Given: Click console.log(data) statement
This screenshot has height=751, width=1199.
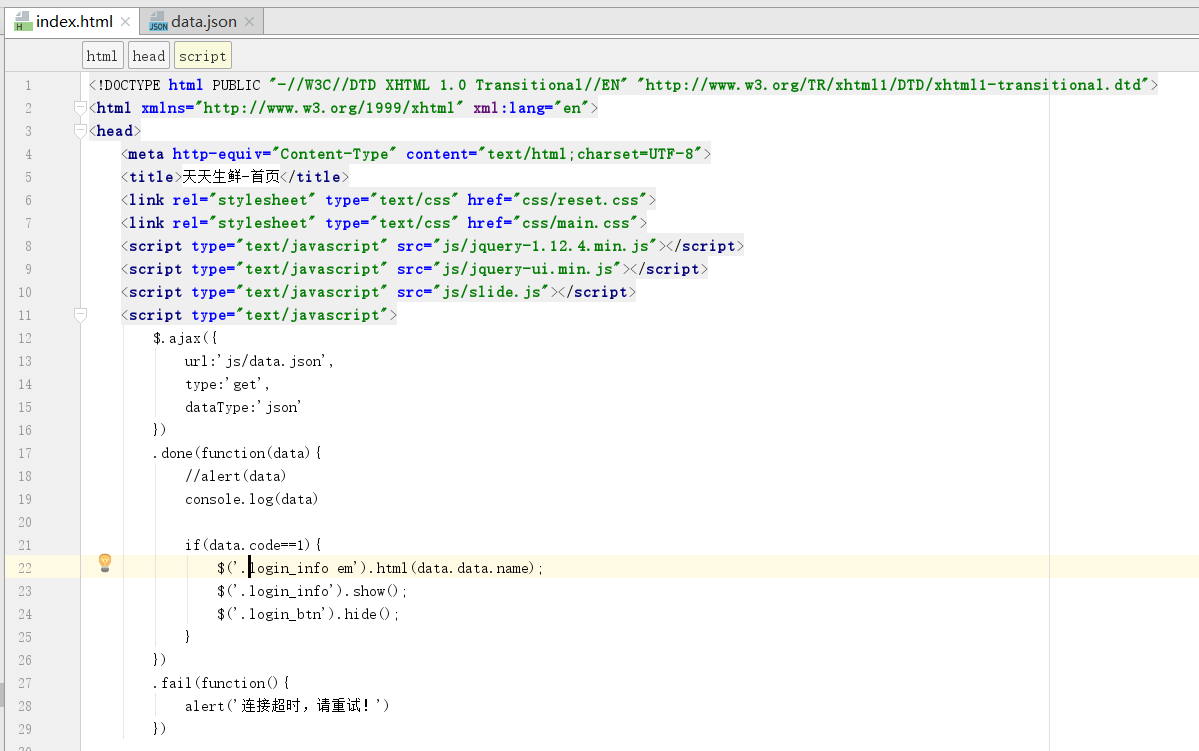Looking at the screenshot, I should click(252, 499).
